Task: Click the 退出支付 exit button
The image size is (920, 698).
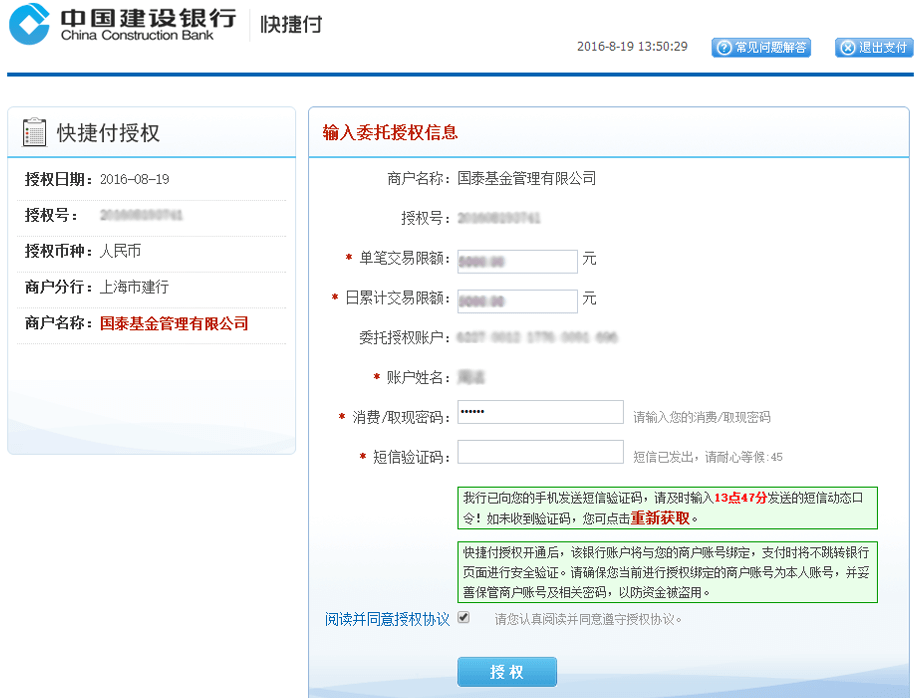Action: tap(874, 48)
